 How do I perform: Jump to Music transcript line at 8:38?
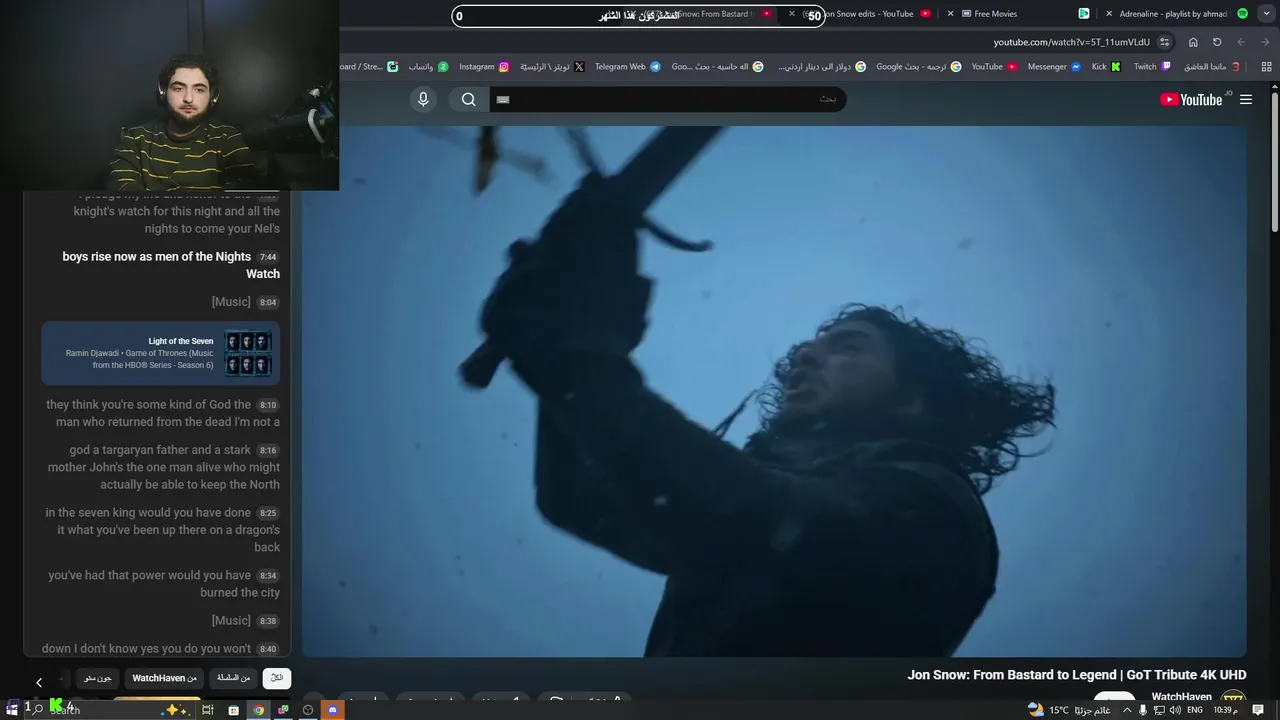click(x=245, y=621)
